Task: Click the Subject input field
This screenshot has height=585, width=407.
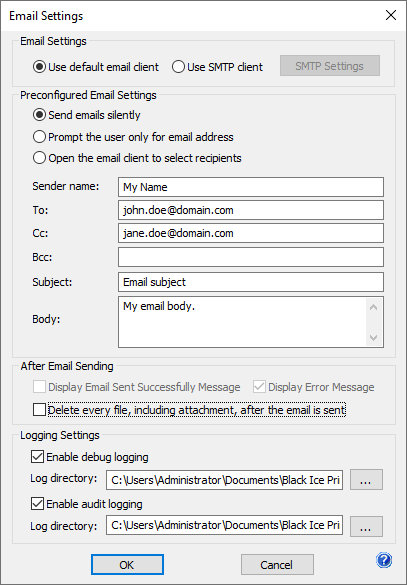Action: [x=251, y=282]
